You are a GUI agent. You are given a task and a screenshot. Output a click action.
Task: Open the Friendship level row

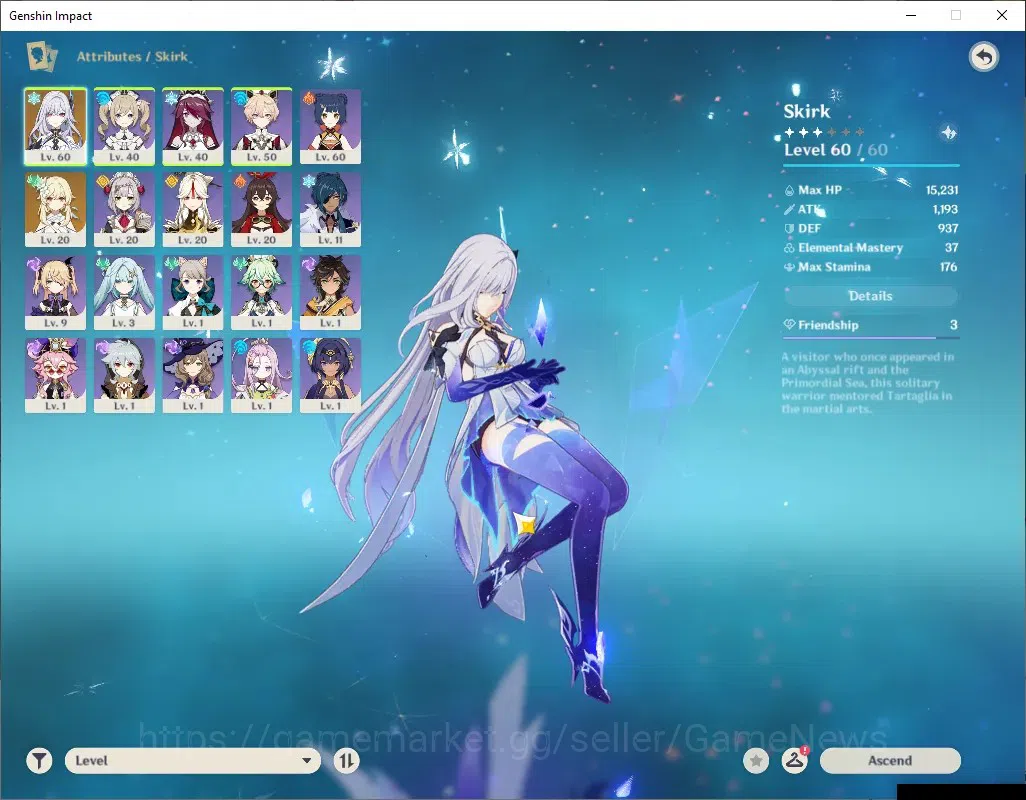tap(870, 325)
